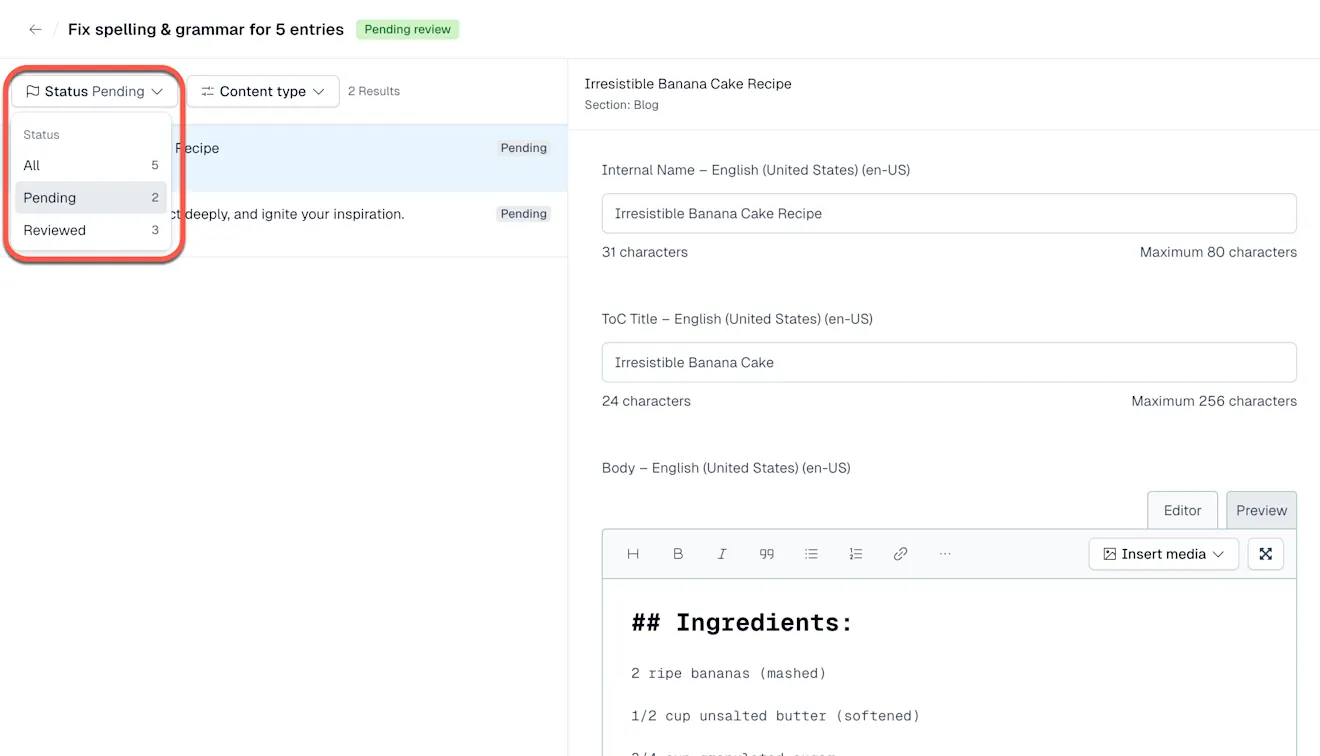Click the 'Fix spelling & grammar for 5 entries' title
This screenshot has width=1320, height=756.
coord(206,29)
